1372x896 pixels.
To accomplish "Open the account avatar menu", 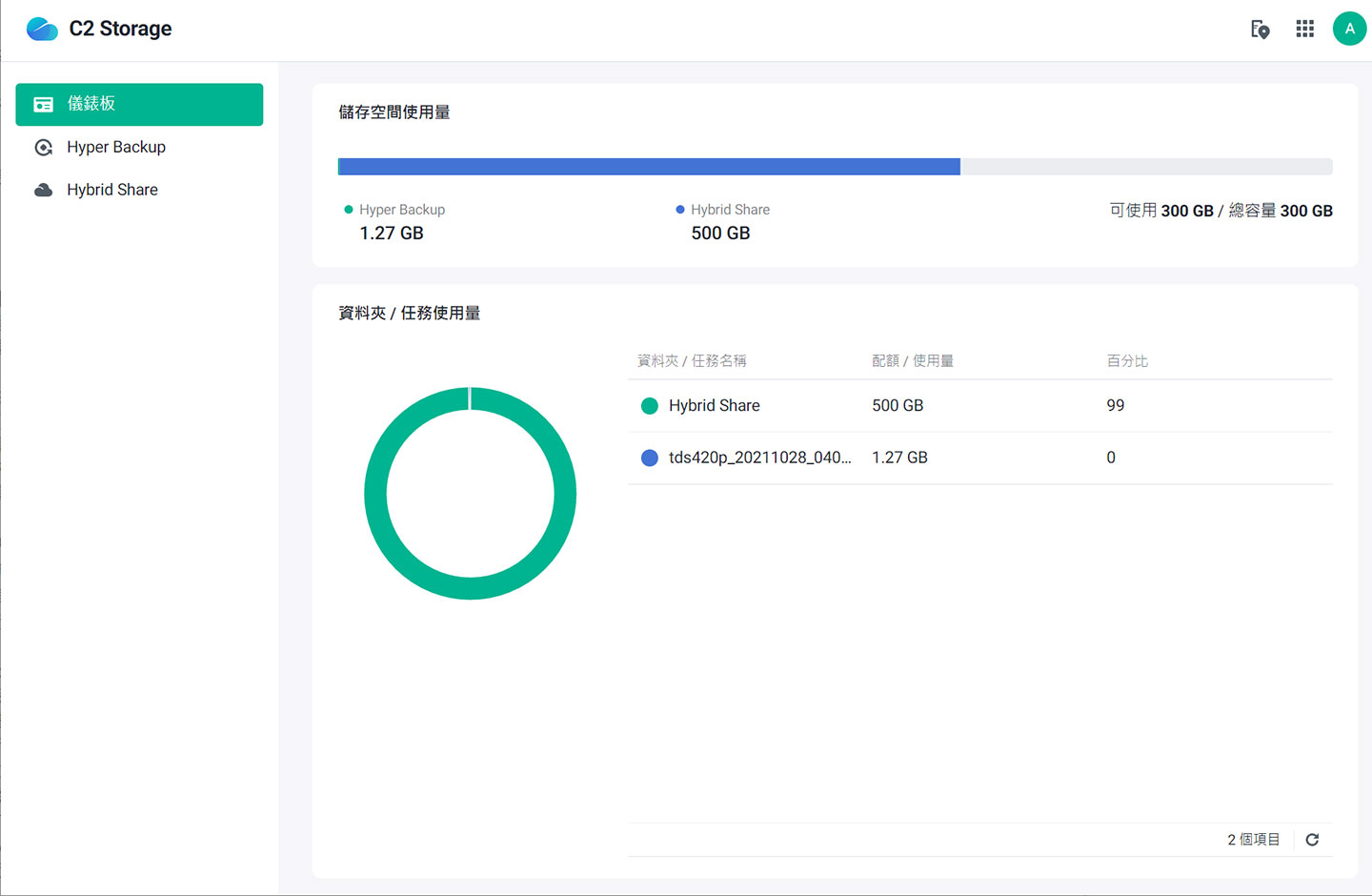I will [1349, 29].
